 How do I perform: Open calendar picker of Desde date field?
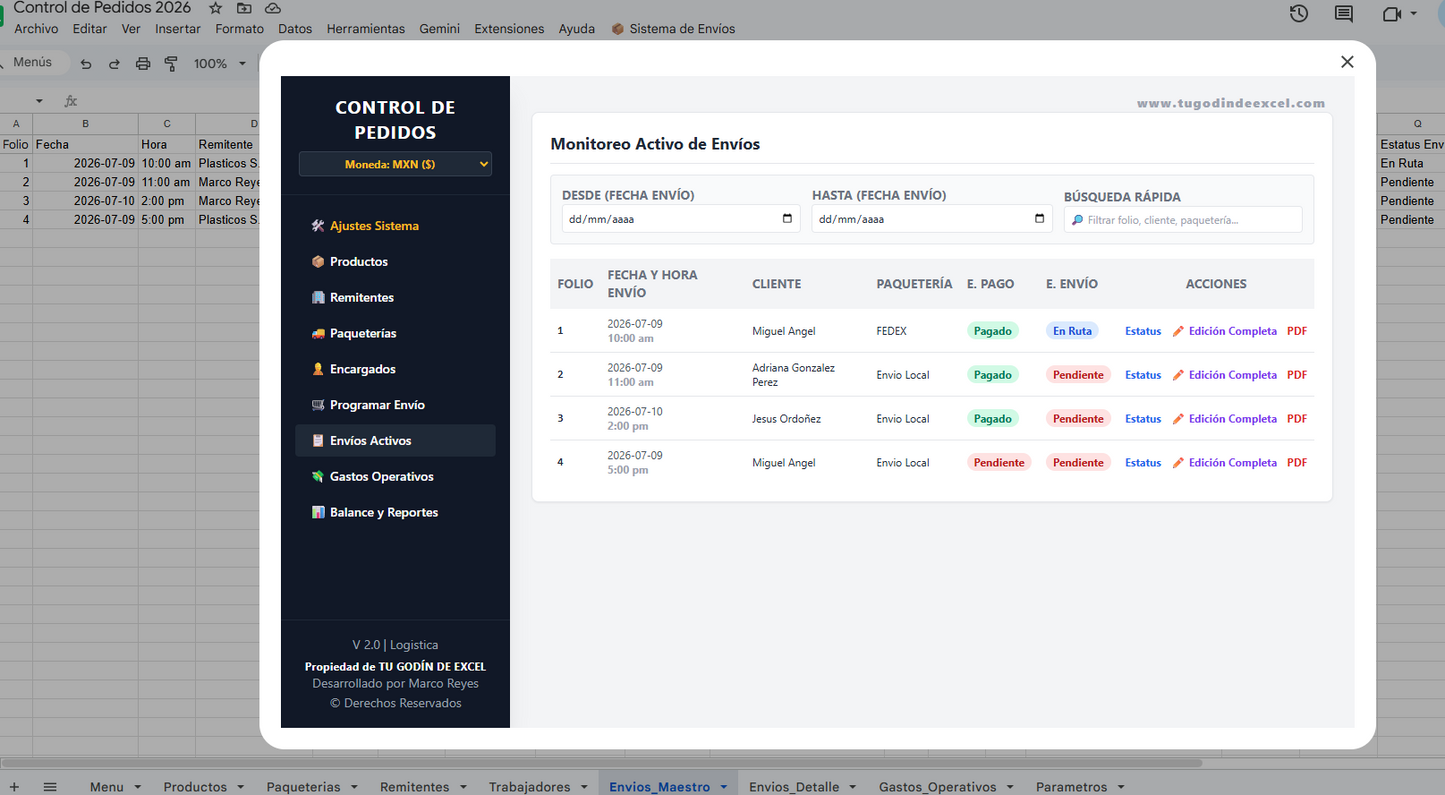(x=787, y=219)
